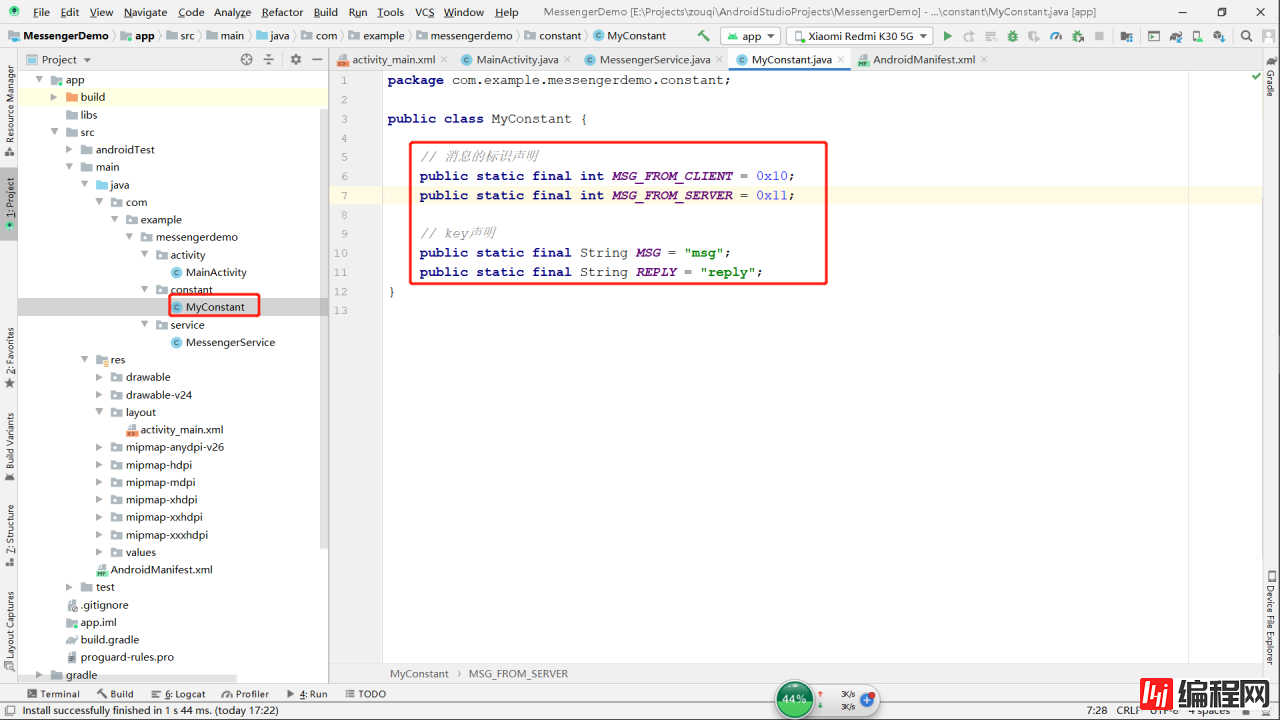Click Apply Changes and Restart Activity icon

click(x=969, y=36)
